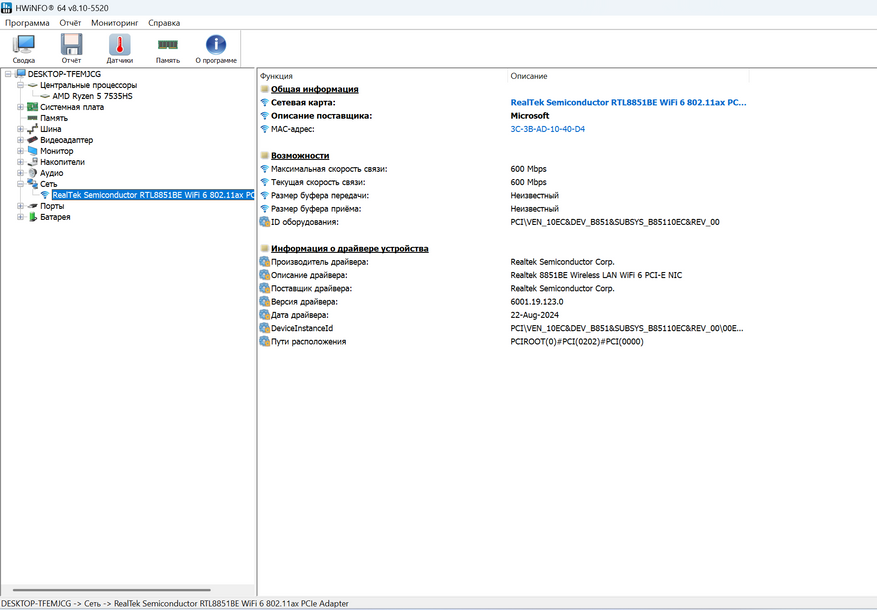Image resolution: width=877 pixels, height=610 pixels.
Task: Click the Видеоадаптер graphics card icon
Action: (x=32, y=140)
